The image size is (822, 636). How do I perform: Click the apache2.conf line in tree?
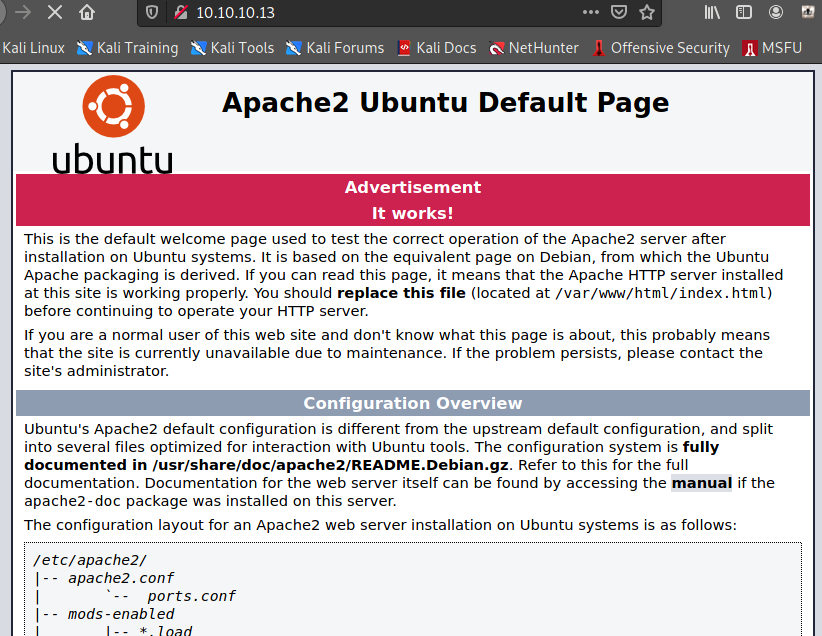121,578
